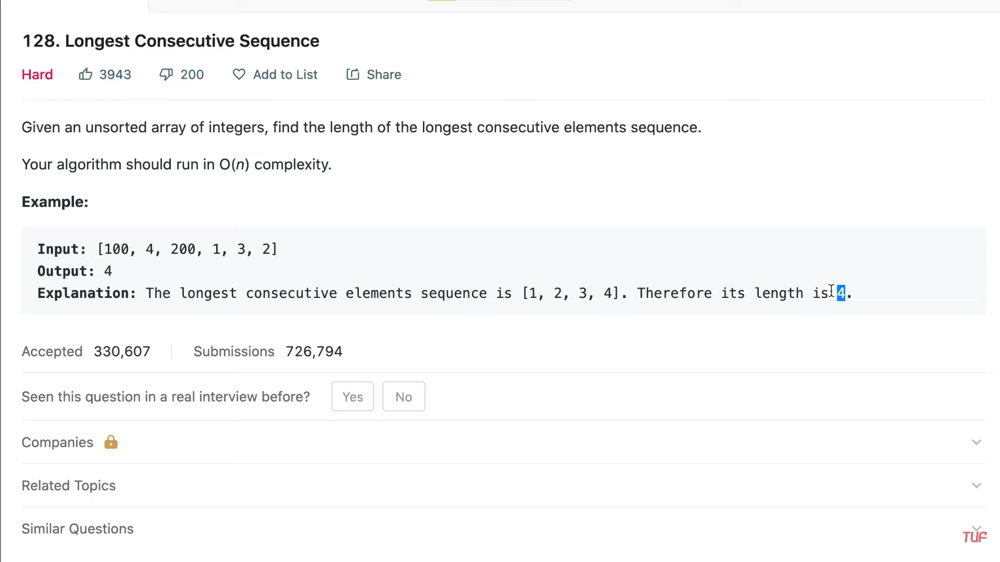Upvote the problem with thumbs-up icon
This screenshot has width=1000, height=562.
pos(86,75)
